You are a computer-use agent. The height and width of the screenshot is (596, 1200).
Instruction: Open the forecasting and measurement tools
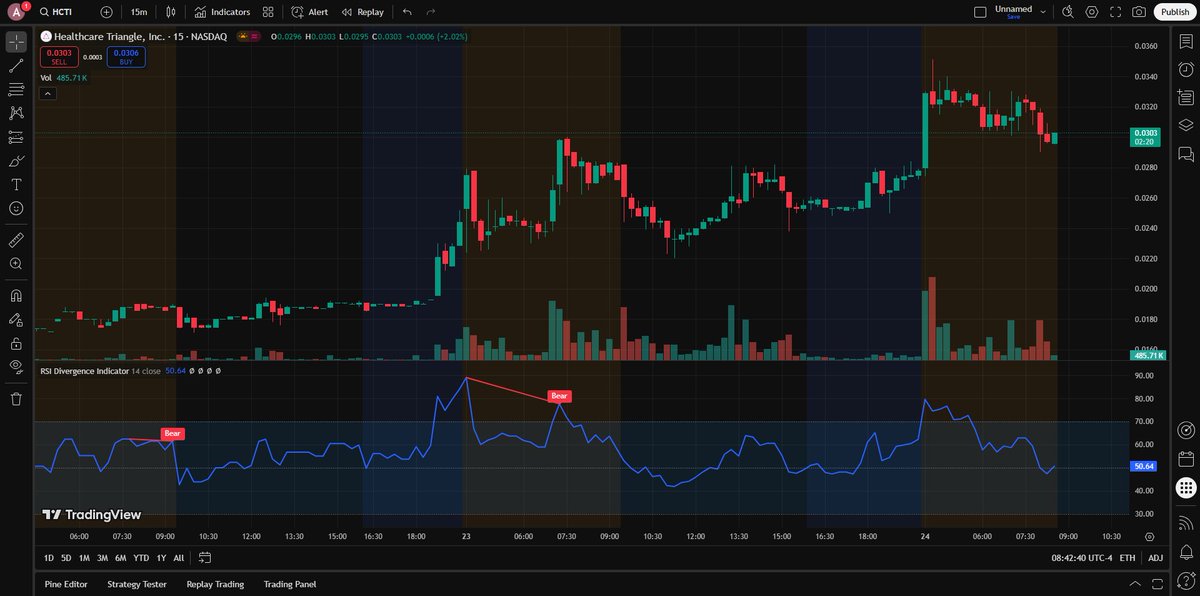(x=16, y=137)
